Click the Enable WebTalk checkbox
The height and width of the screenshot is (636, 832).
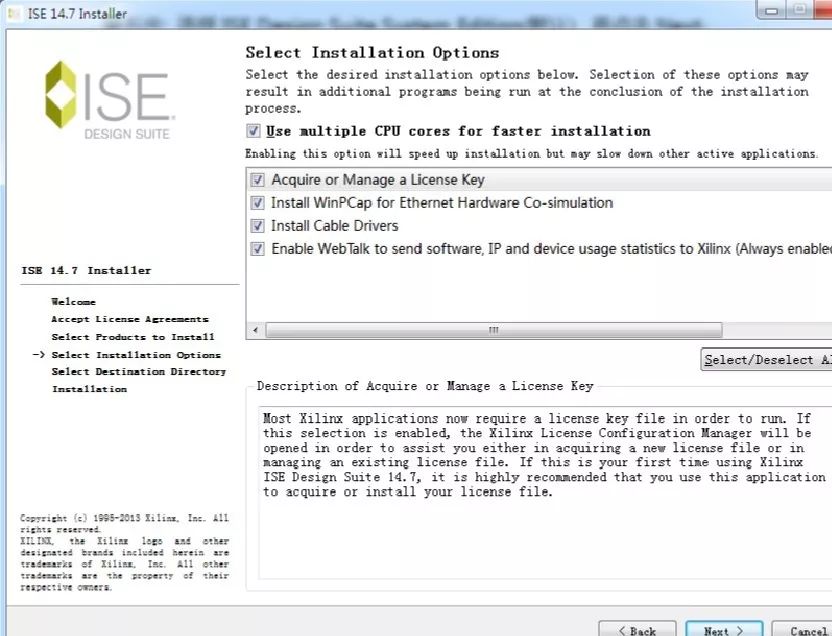257,249
